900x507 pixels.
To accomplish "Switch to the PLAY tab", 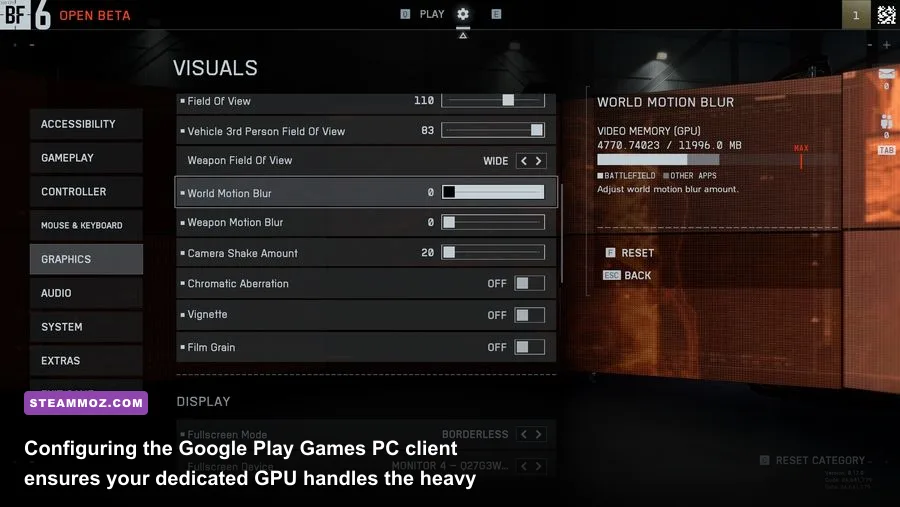I will pos(432,14).
